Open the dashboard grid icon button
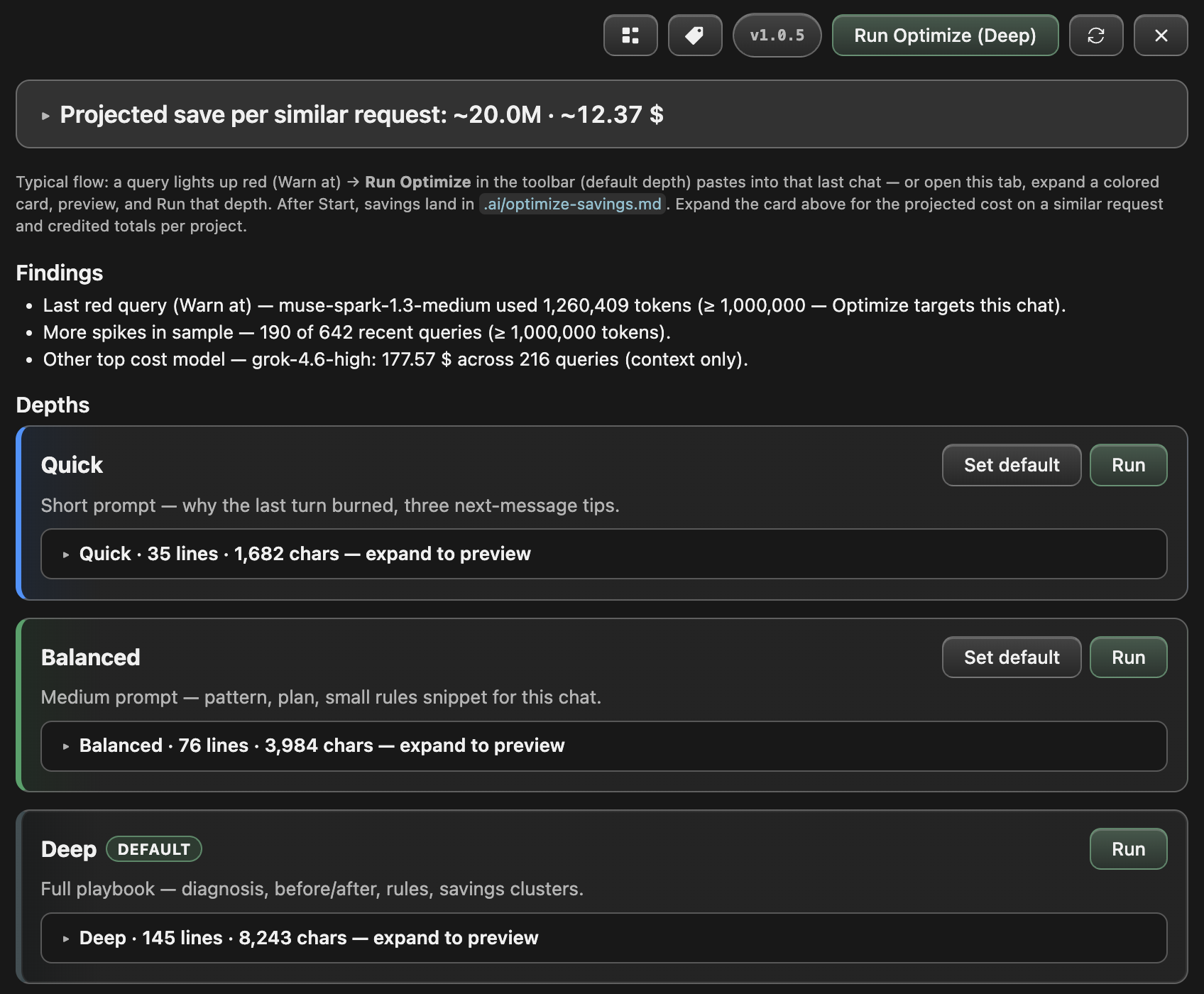This screenshot has width=1204, height=994. tap(630, 35)
